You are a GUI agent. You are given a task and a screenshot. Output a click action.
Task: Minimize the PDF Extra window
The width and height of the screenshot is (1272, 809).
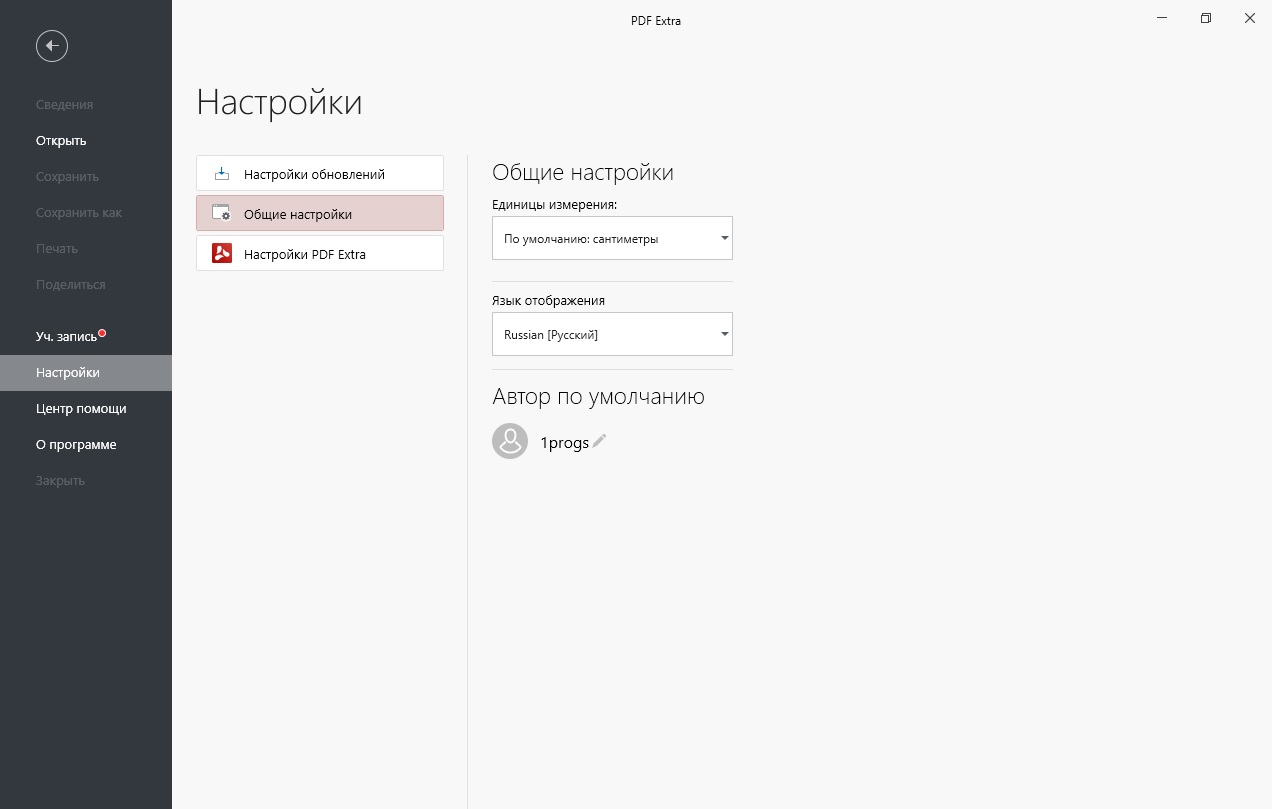(x=1162, y=18)
